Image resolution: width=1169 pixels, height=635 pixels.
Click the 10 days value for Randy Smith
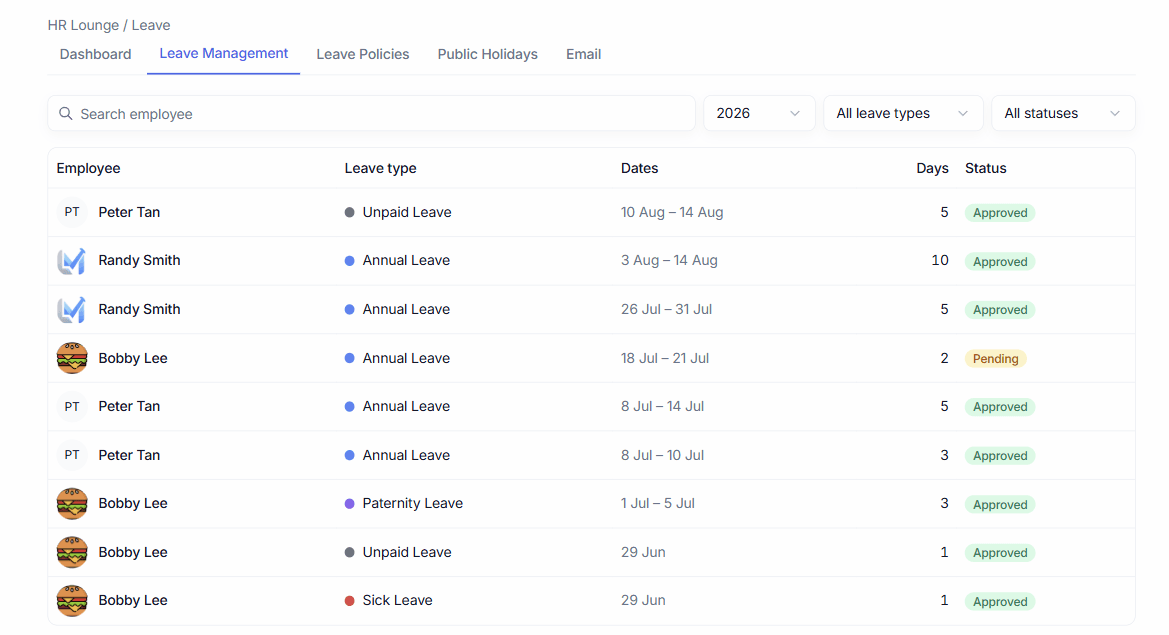939,261
